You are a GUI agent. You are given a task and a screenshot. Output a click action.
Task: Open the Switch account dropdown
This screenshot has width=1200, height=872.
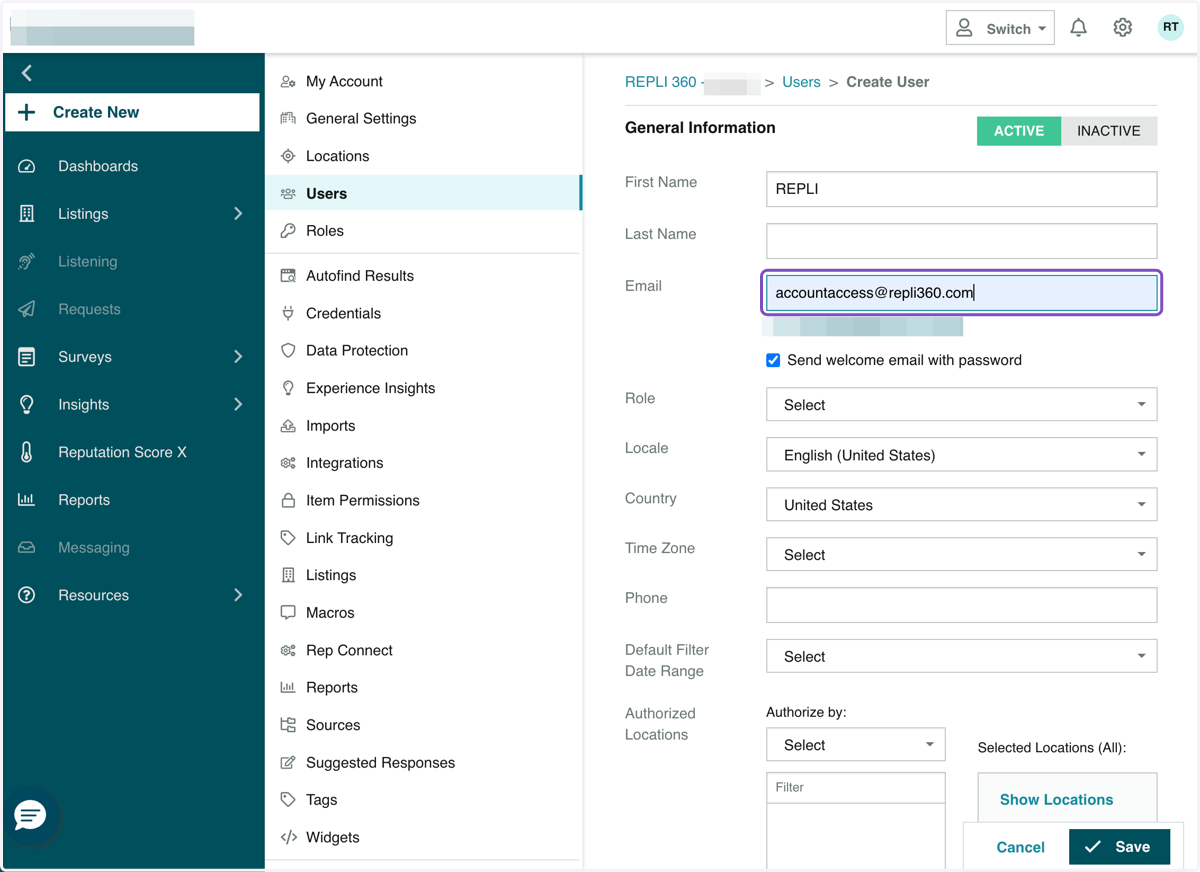pos(1000,28)
